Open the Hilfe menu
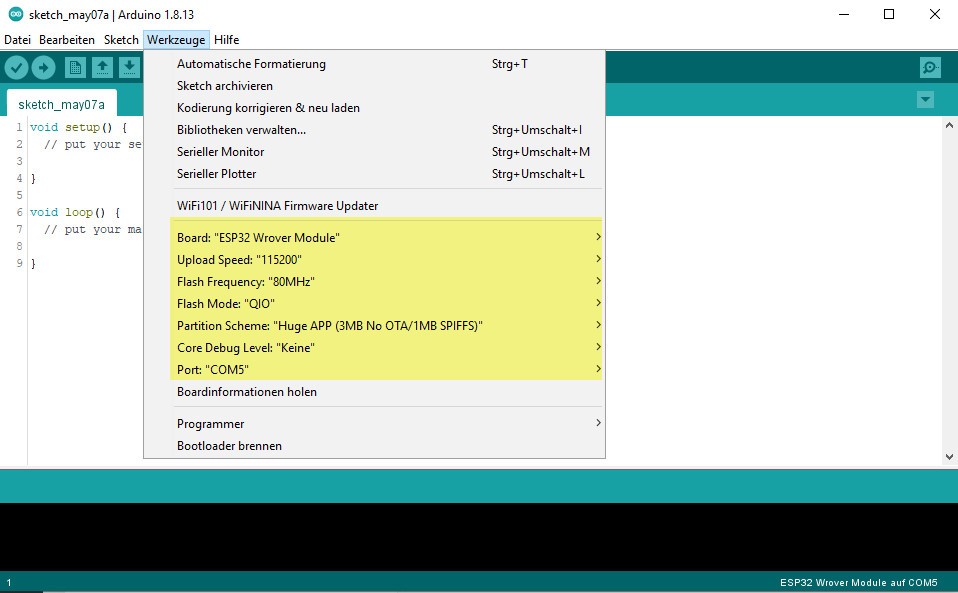 (x=227, y=40)
